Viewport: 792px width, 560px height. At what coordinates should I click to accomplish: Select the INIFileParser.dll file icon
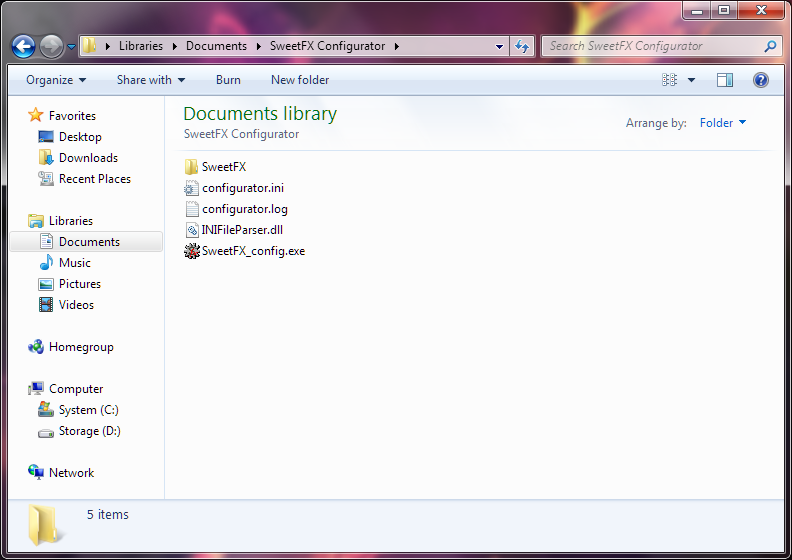pyautogui.click(x=191, y=230)
